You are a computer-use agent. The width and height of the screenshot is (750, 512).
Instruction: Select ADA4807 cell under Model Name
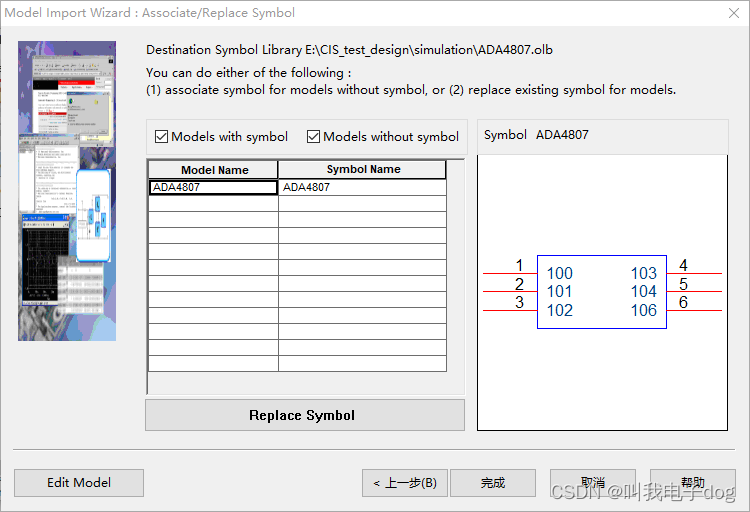click(213, 187)
